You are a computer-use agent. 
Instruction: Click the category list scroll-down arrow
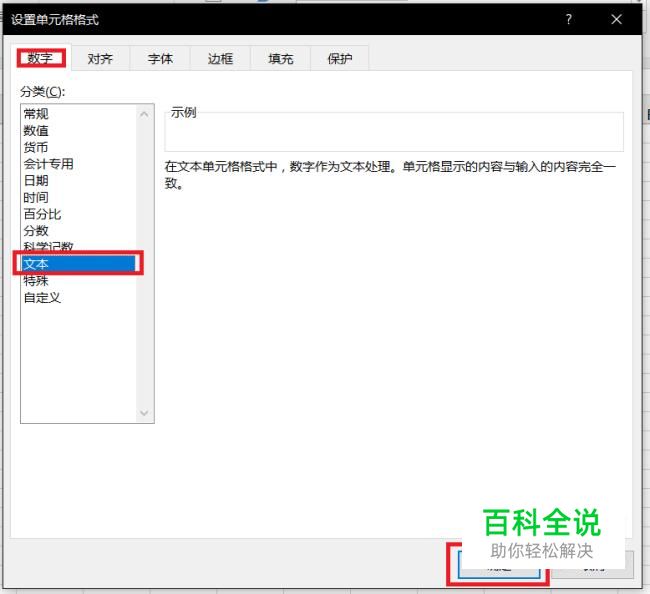[144, 413]
